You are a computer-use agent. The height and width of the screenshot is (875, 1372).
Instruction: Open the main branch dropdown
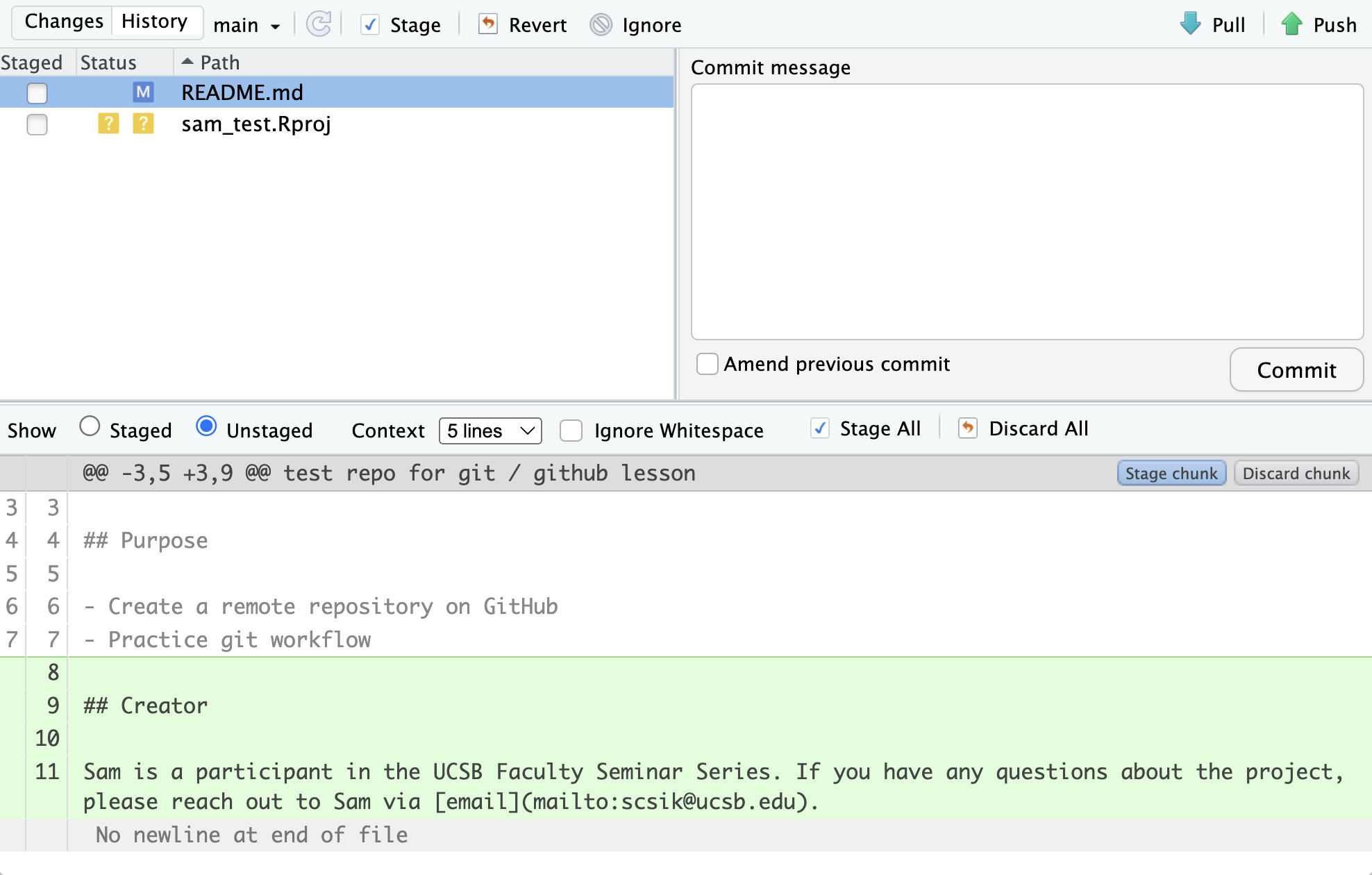coord(246,26)
